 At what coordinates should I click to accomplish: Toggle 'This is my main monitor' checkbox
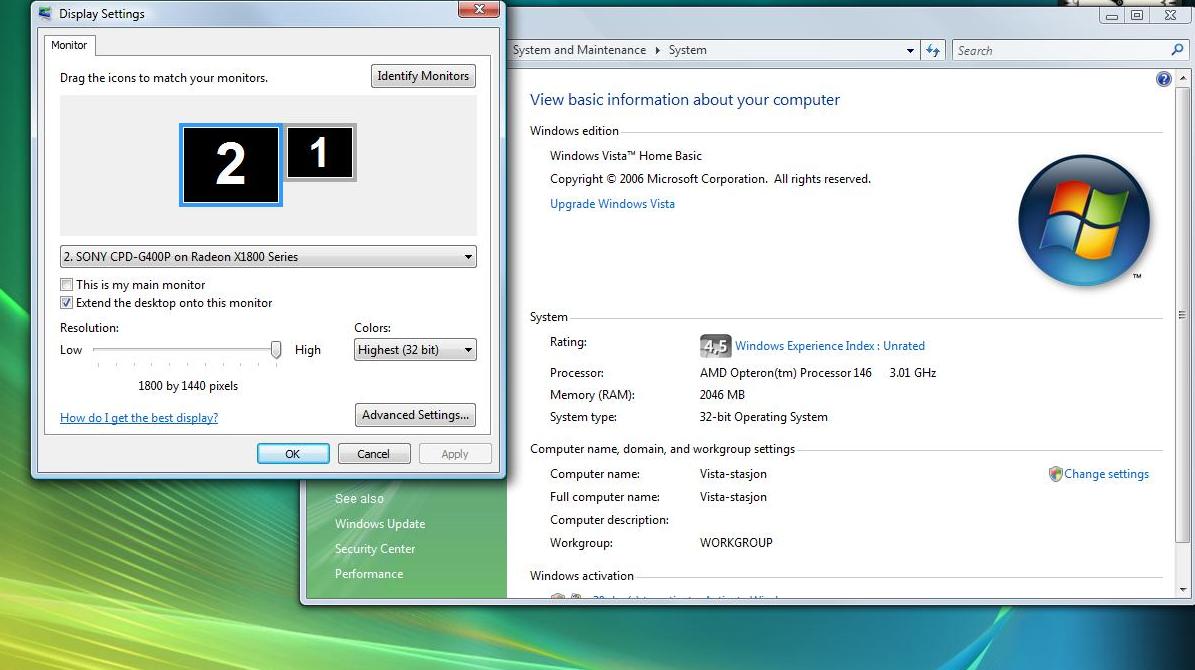[66, 284]
